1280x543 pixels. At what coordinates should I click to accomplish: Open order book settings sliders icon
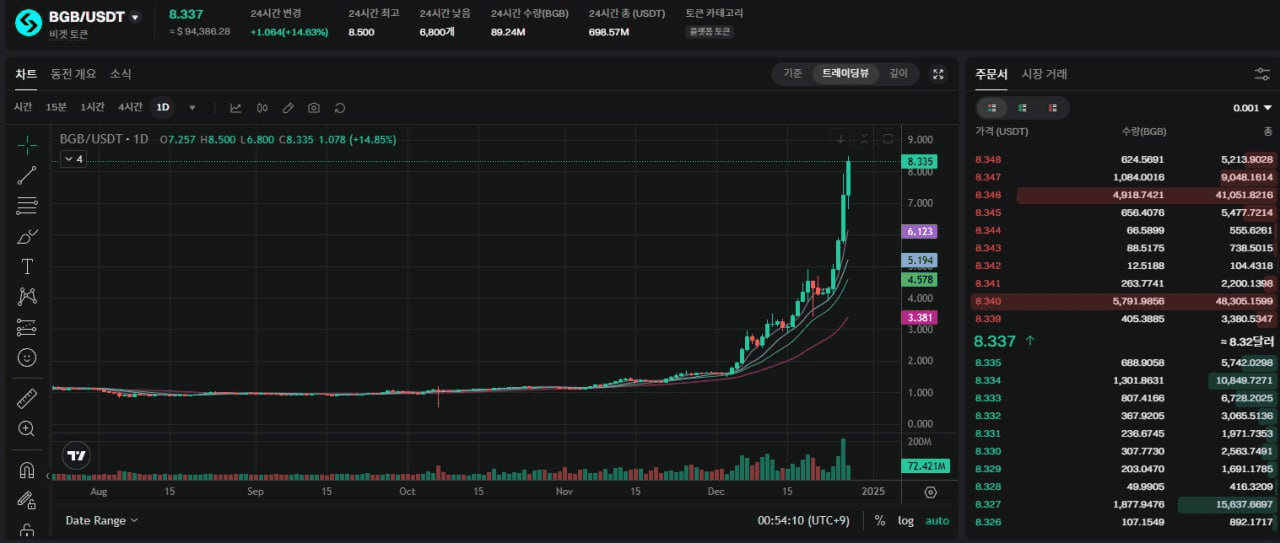click(x=1262, y=74)
